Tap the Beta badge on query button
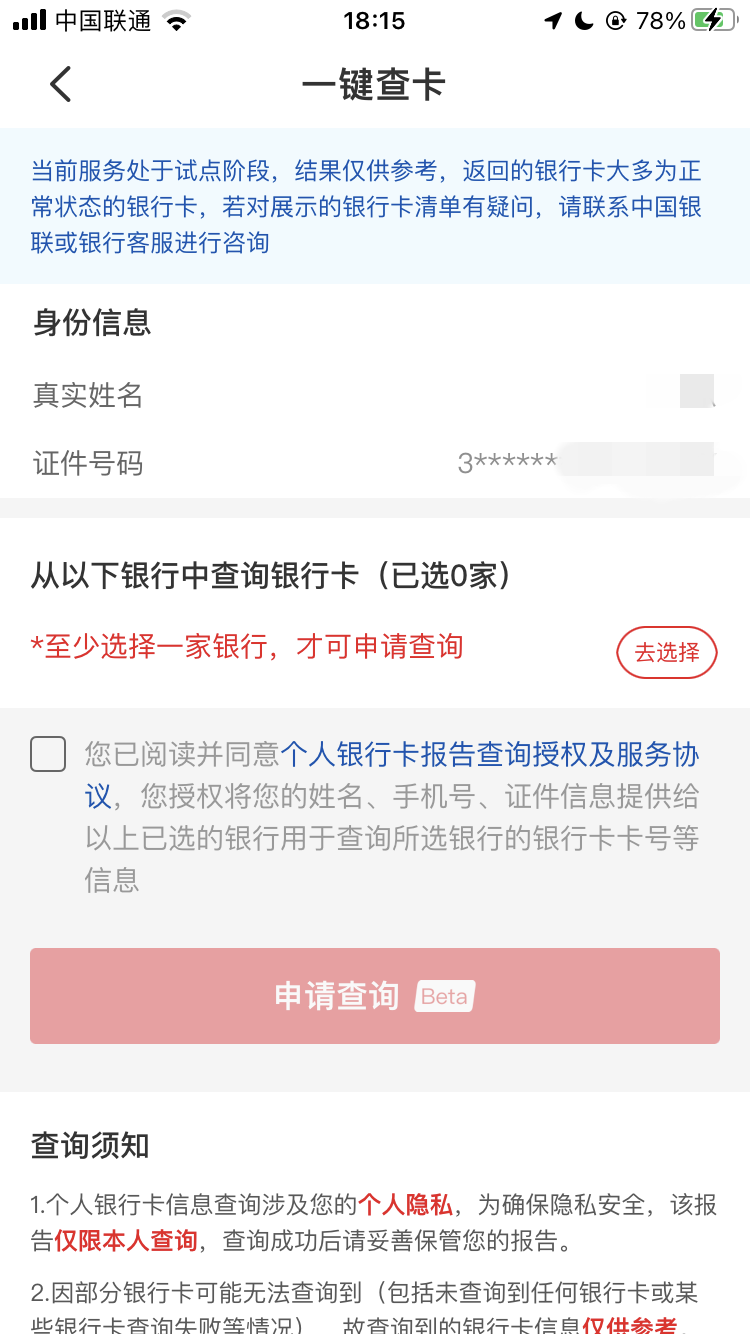 pos(444,996)
